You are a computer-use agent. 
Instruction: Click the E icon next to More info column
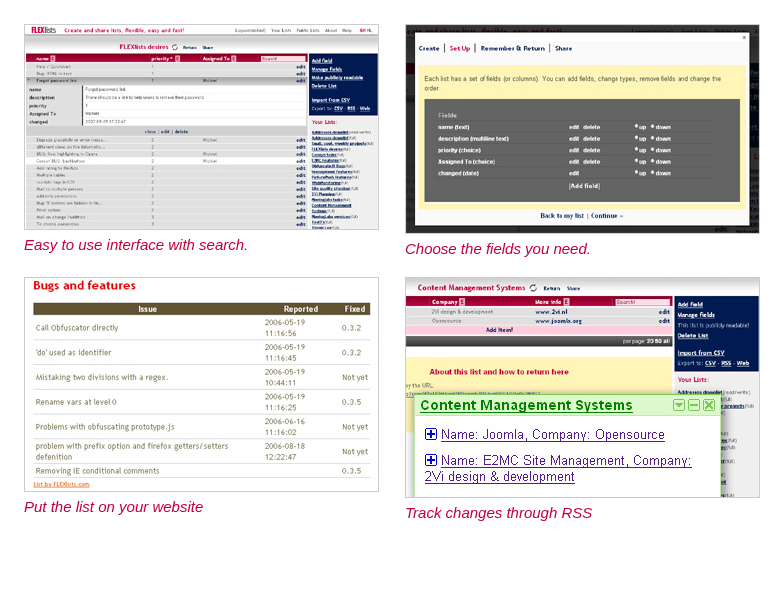[x=567, y=302]
